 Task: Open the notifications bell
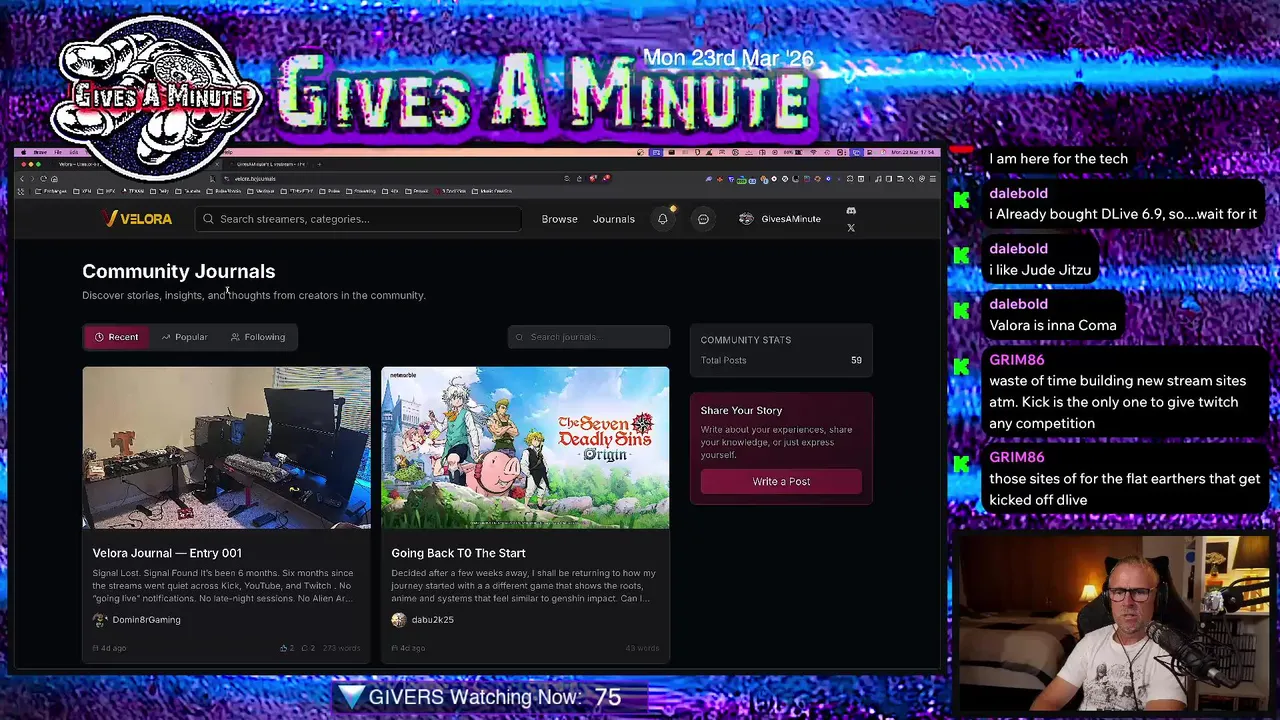pyautogui.click(x=662, y=219)
